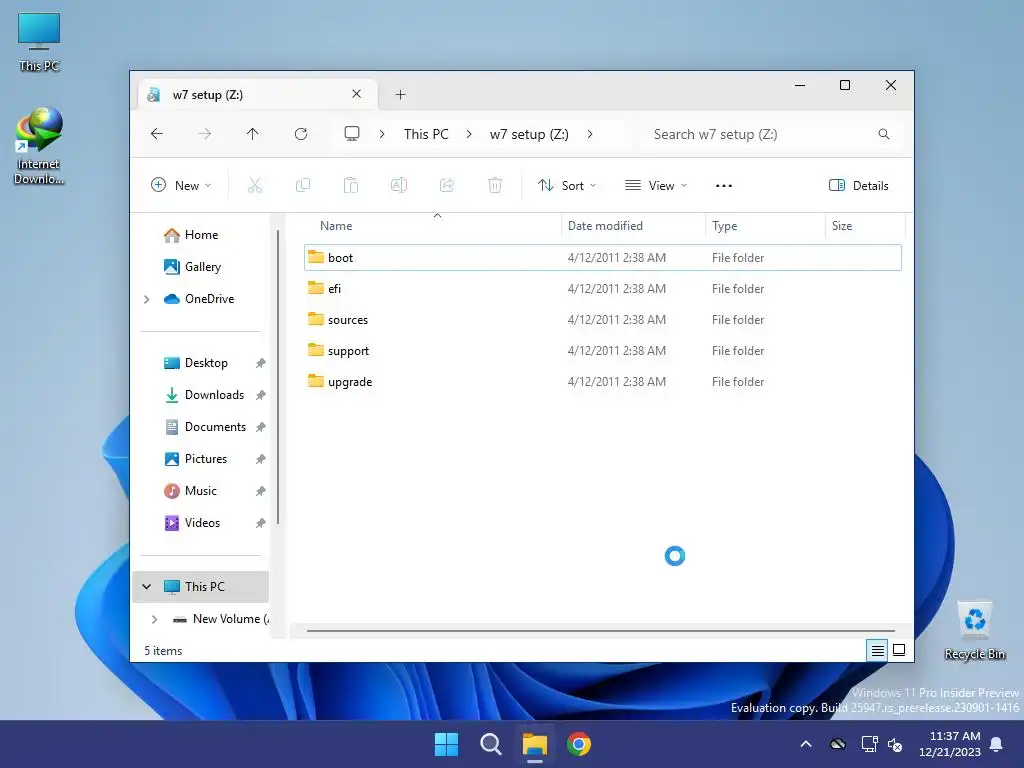Select the support folder
This screenshot has width=1024, height=768.
click(x=602, y=351)
